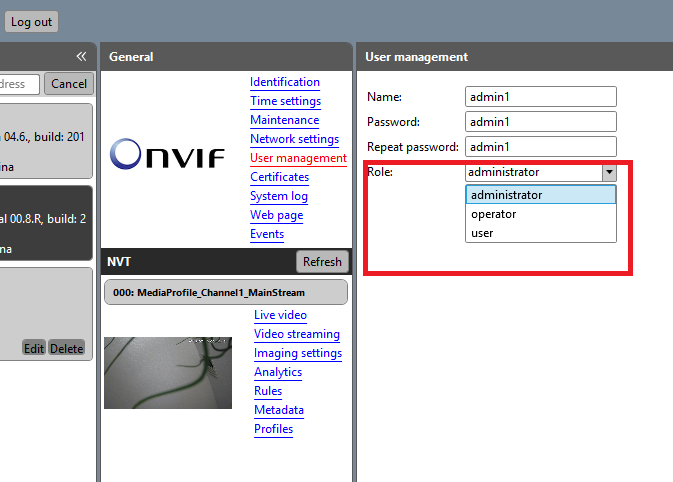Select MediaProfile_Channel1_MainStream profile
673x482 pixels.
point(226,292)
